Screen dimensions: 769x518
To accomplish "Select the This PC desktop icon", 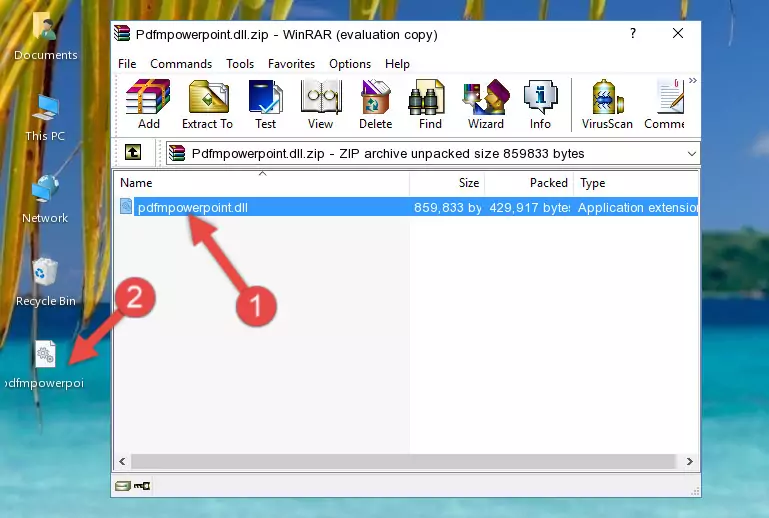I will 45,119.
